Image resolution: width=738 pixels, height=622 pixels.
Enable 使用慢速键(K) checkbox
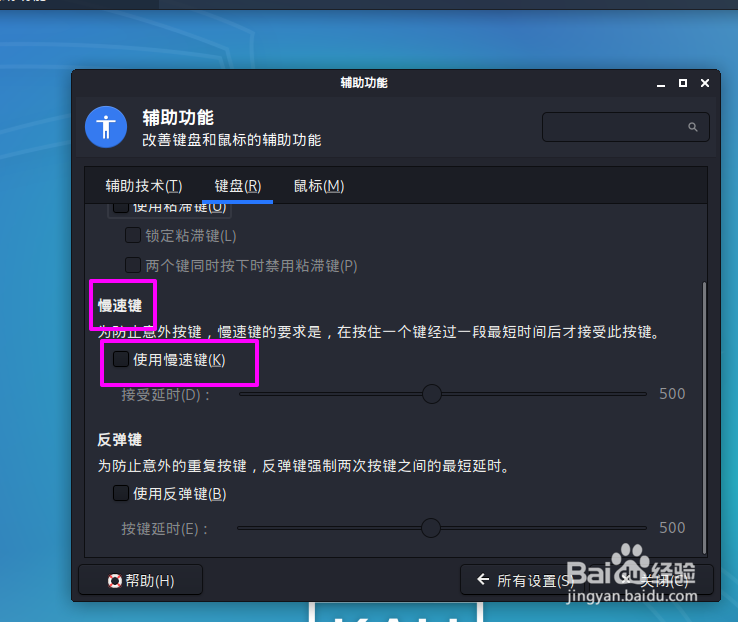point(121,359)
